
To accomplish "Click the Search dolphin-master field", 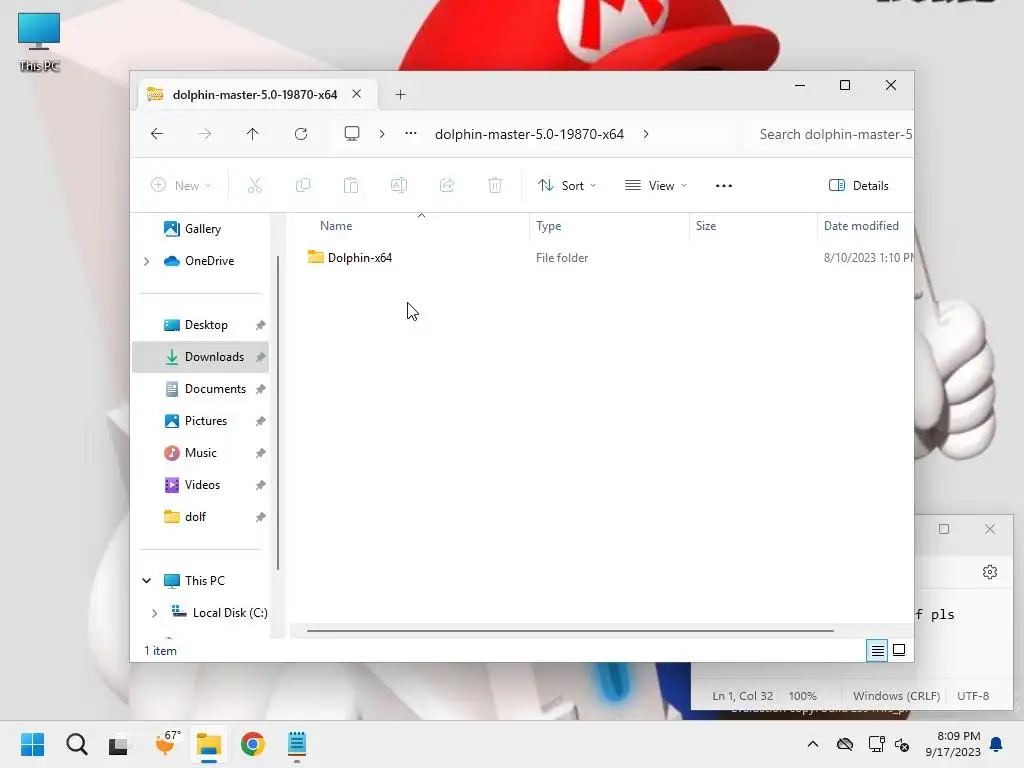I will pyautogui.click(x=828, y=134).
